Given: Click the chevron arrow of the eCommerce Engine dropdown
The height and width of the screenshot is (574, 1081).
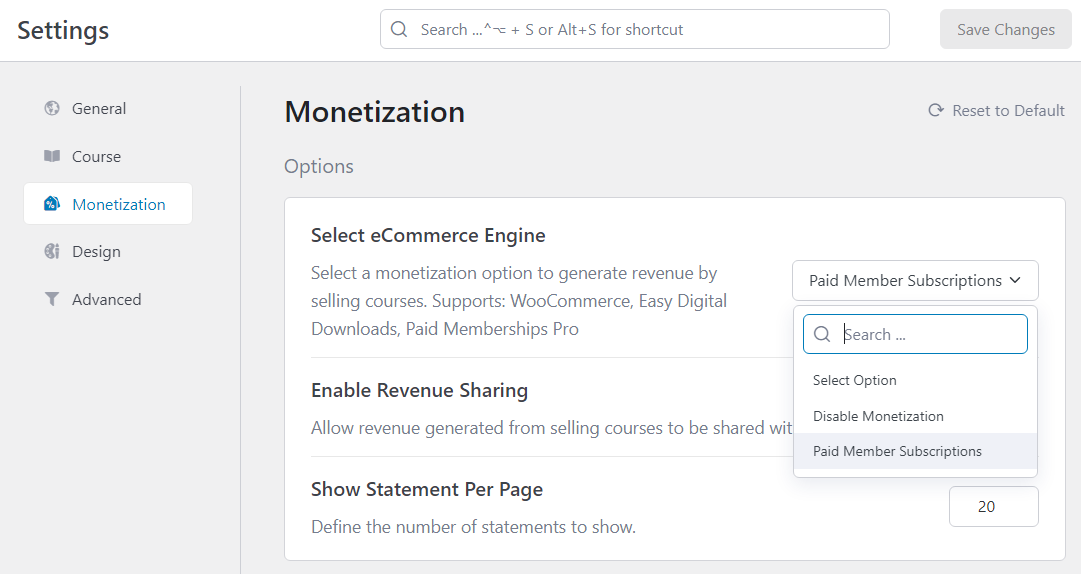Looking at the screenshot, I should [1015, 280].
